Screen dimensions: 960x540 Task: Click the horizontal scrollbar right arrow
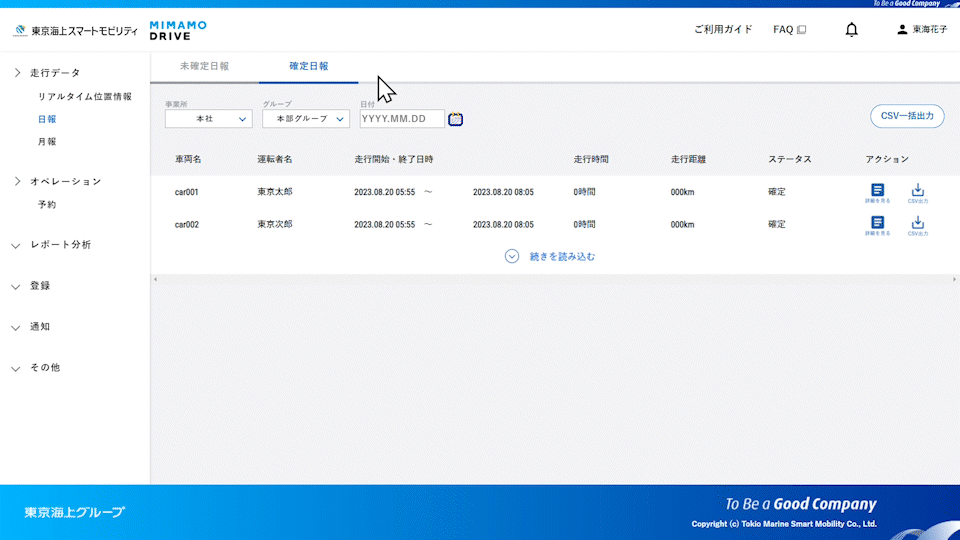tap(954, 279)
